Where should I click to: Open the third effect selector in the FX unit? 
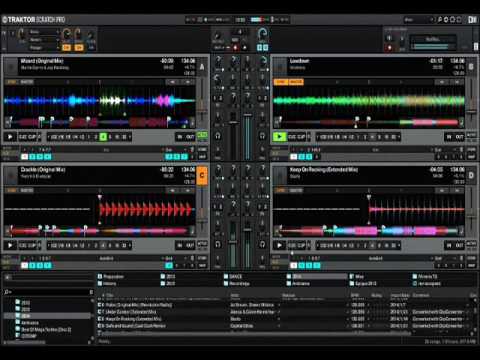click(44, 48)
